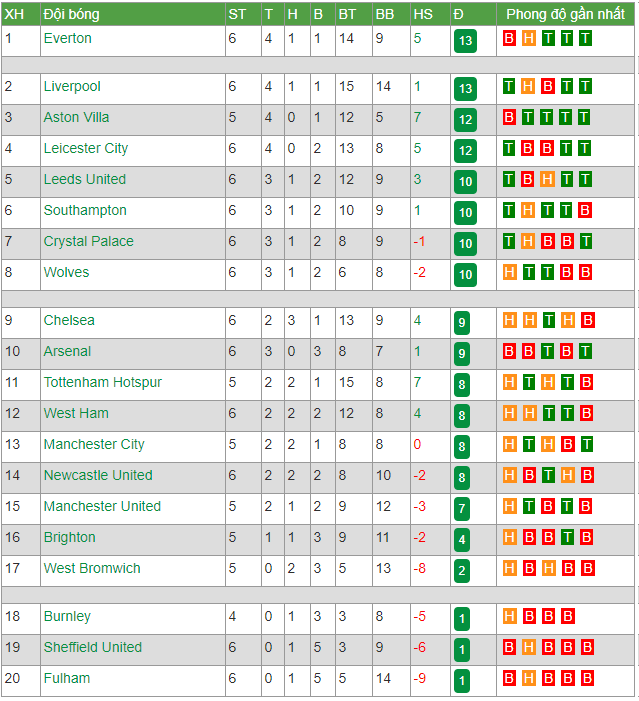Click Manchester City's red 0 goal difference

[x=417, y=444]
